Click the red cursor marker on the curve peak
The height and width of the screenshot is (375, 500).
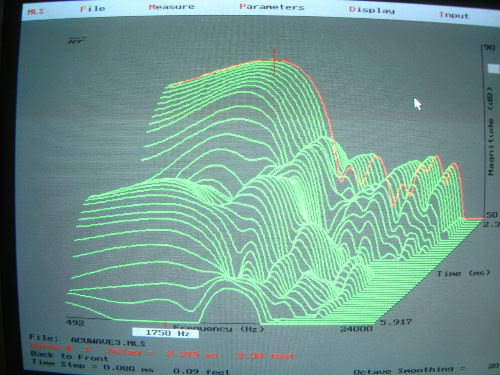coord(275,60)
